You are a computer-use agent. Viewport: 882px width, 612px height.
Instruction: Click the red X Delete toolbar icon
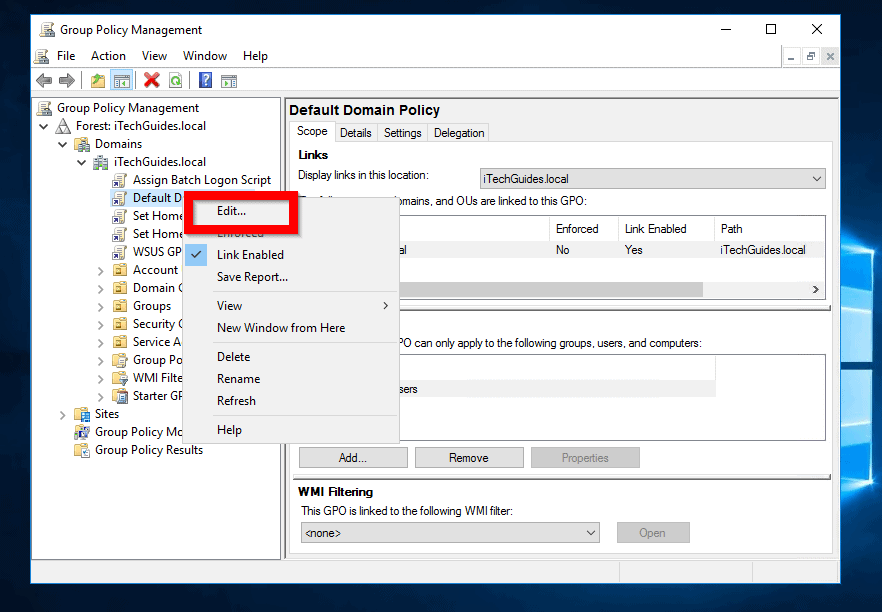(x=150, y=80)
